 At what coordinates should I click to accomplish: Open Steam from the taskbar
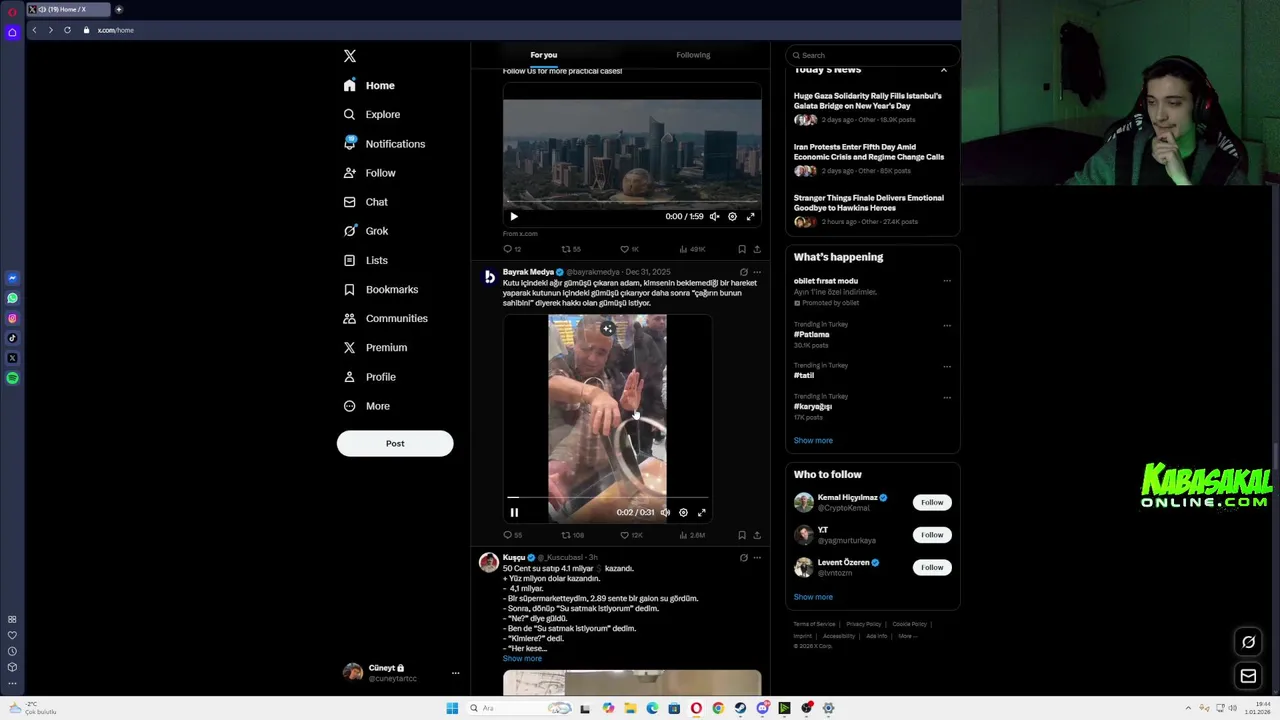pyautogui.click(x=740, y=708)
